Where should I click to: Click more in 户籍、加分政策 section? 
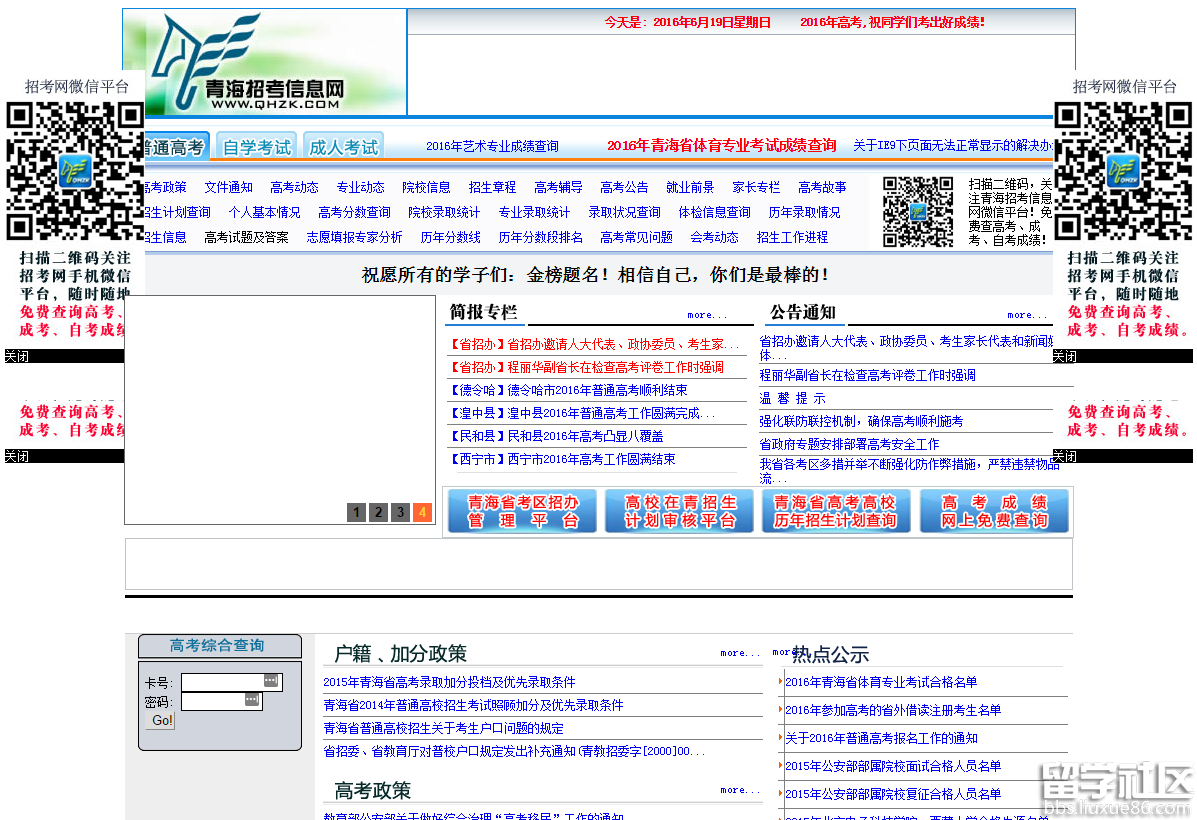coord(740,653)
